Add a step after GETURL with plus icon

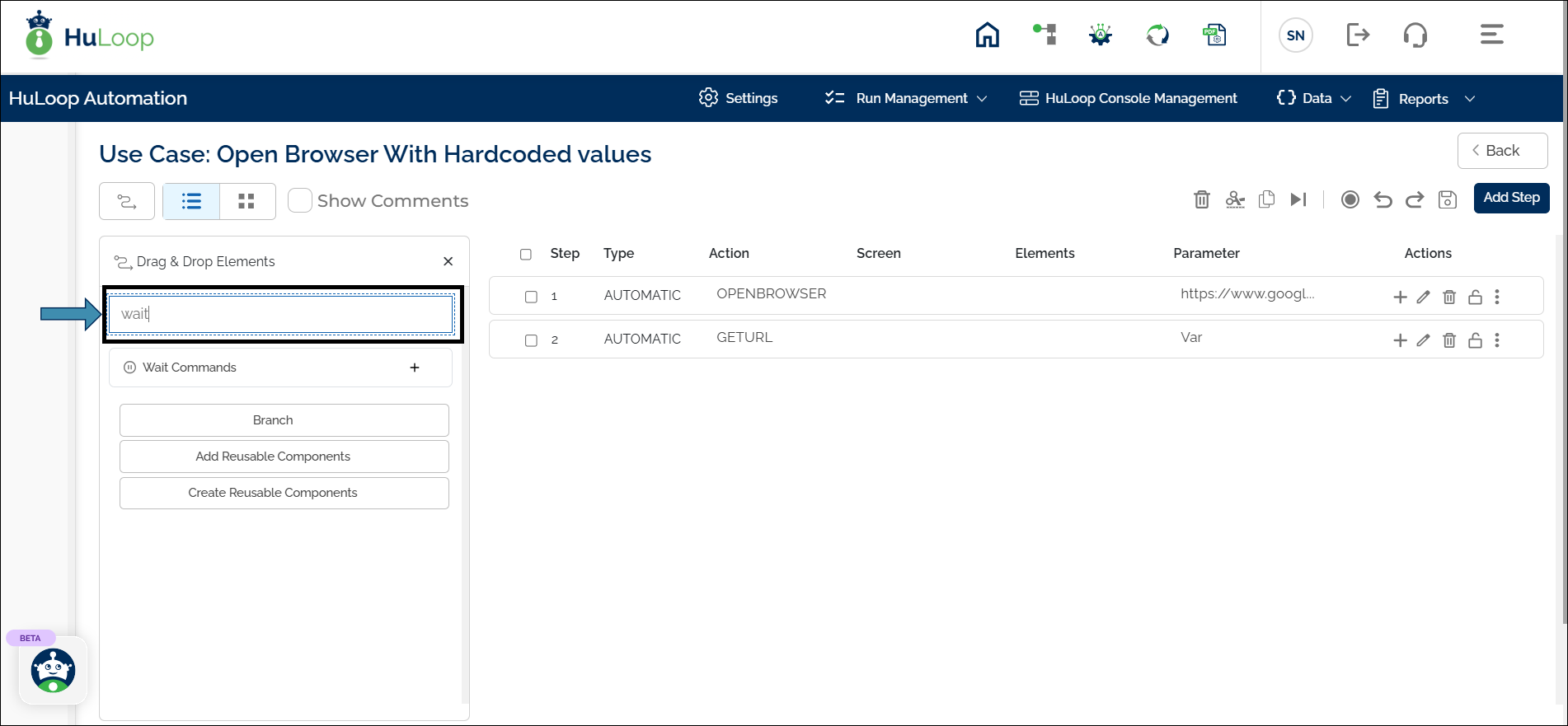point(1400,340)
